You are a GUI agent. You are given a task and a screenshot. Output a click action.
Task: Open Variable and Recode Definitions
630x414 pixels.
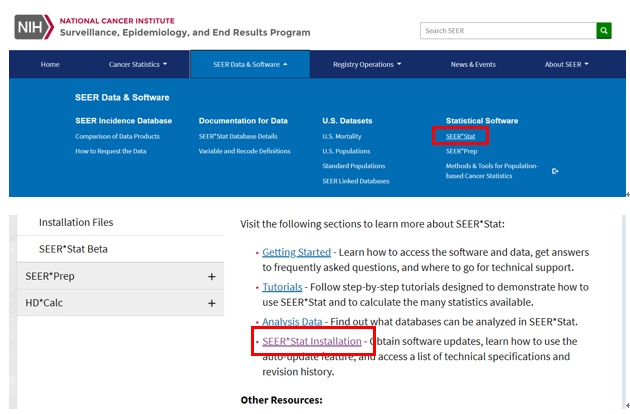click(x=244, y=151)
